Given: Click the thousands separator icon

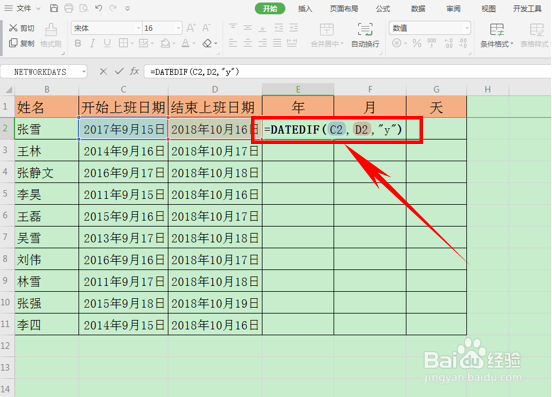Looking at the screenshot, I should pyautogui.click(x=432, y=43).
